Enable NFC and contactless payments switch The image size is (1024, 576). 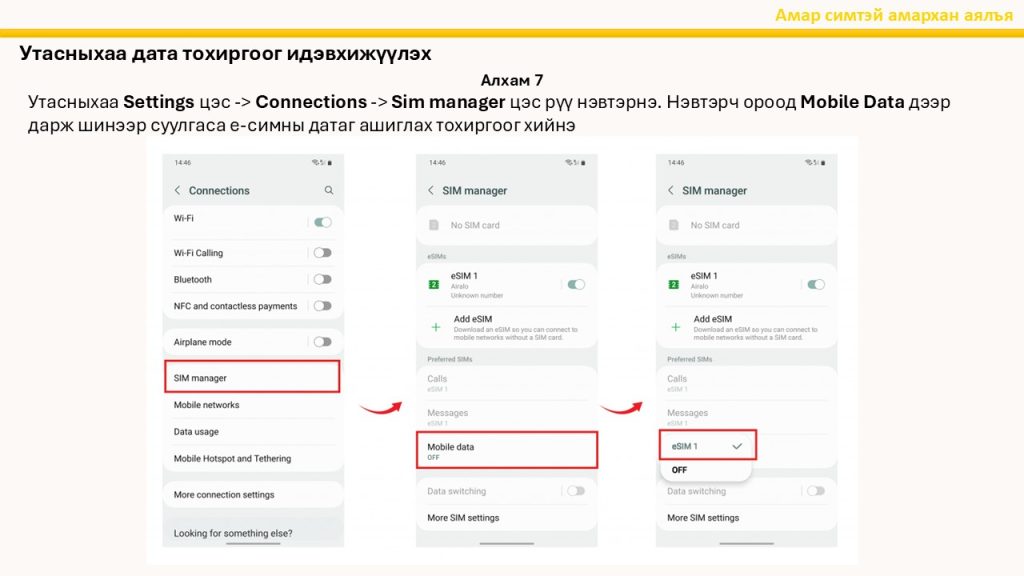coord(322,306)
